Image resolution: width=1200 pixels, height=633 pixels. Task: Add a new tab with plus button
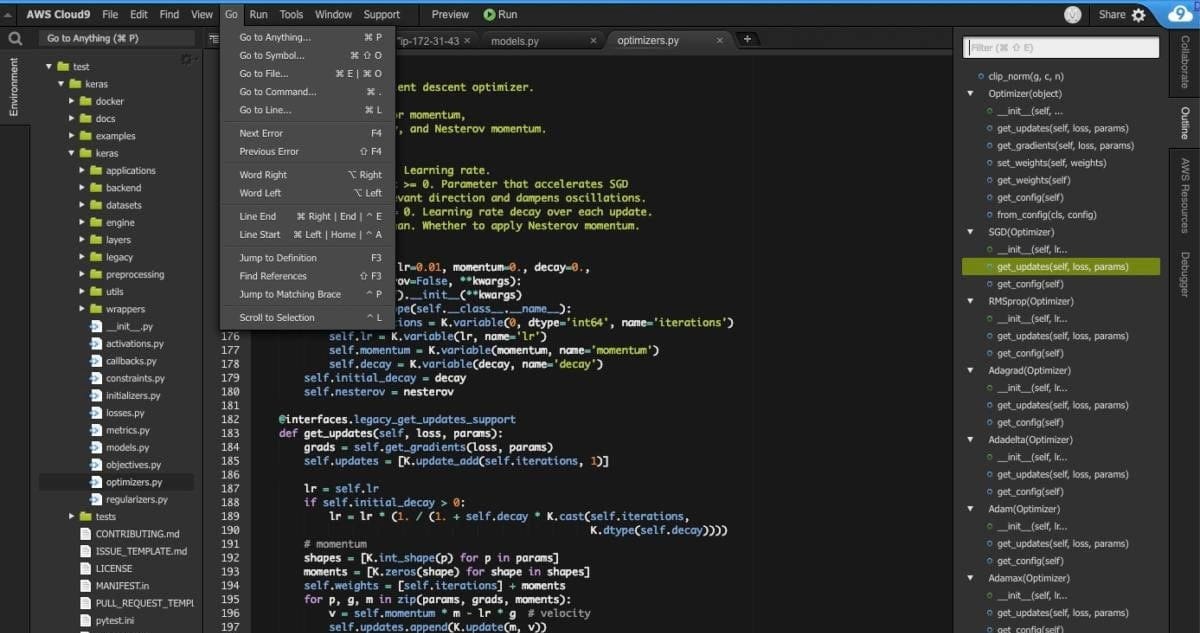[747, 39]
